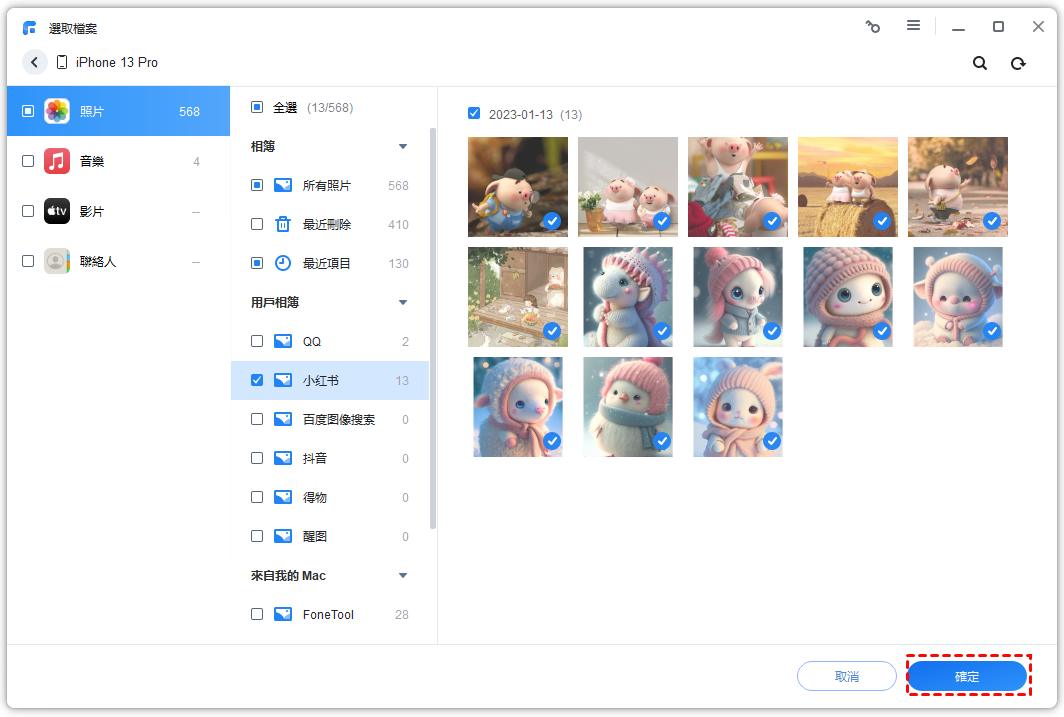Uncheck the 2023-01-13 date group checkbox
This screenshot has height=717, width=1064.
click(474, 114)
